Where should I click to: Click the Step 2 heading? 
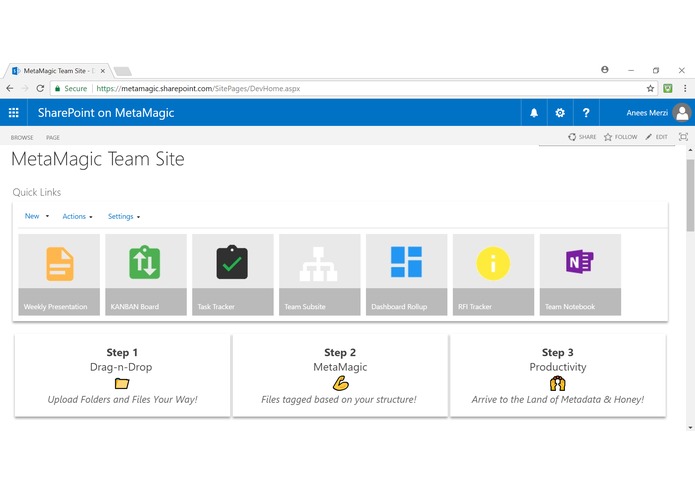pyautogui.click(x=340, y=353)
